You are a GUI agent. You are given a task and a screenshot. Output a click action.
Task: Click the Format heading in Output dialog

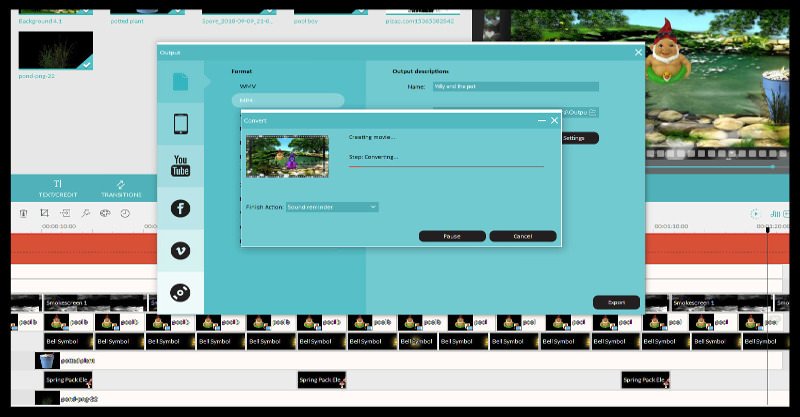[x=242, y=71]
